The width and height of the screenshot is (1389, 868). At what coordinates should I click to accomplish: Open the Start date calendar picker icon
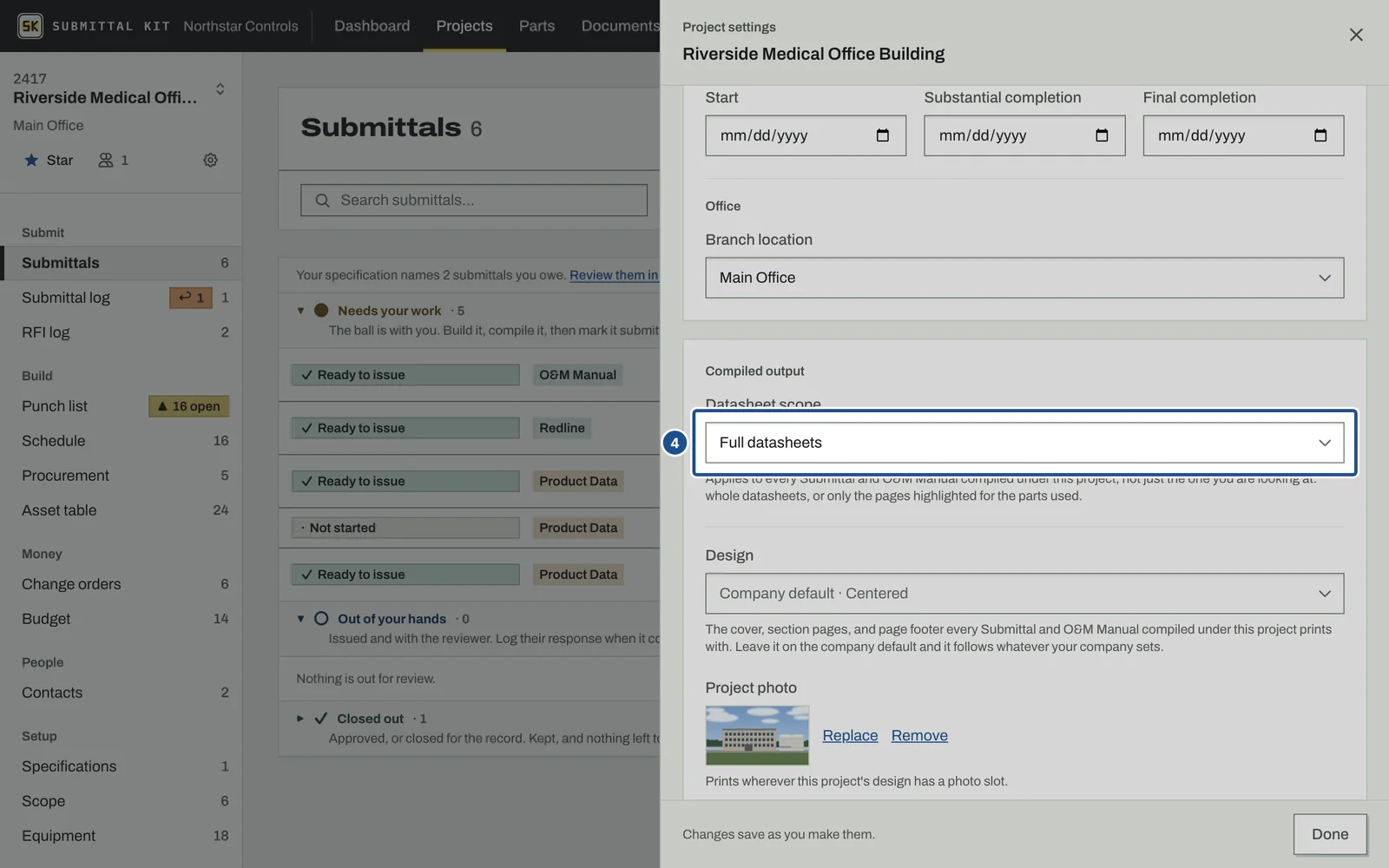[883, 135]
